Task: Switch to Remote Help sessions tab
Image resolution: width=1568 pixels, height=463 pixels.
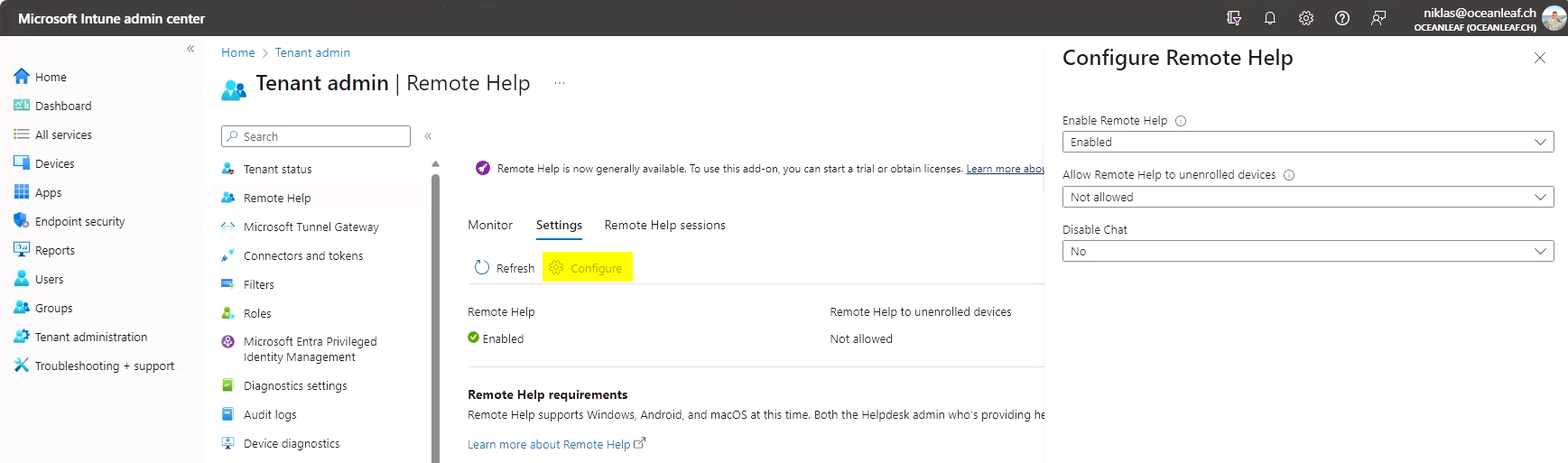Action: [x=665, y=225]
